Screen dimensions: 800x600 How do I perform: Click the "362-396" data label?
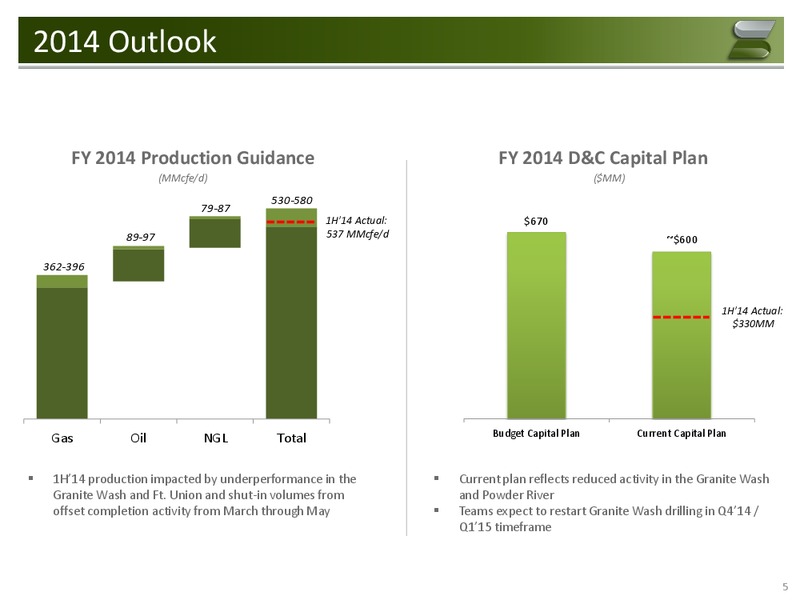coord(64,266)
